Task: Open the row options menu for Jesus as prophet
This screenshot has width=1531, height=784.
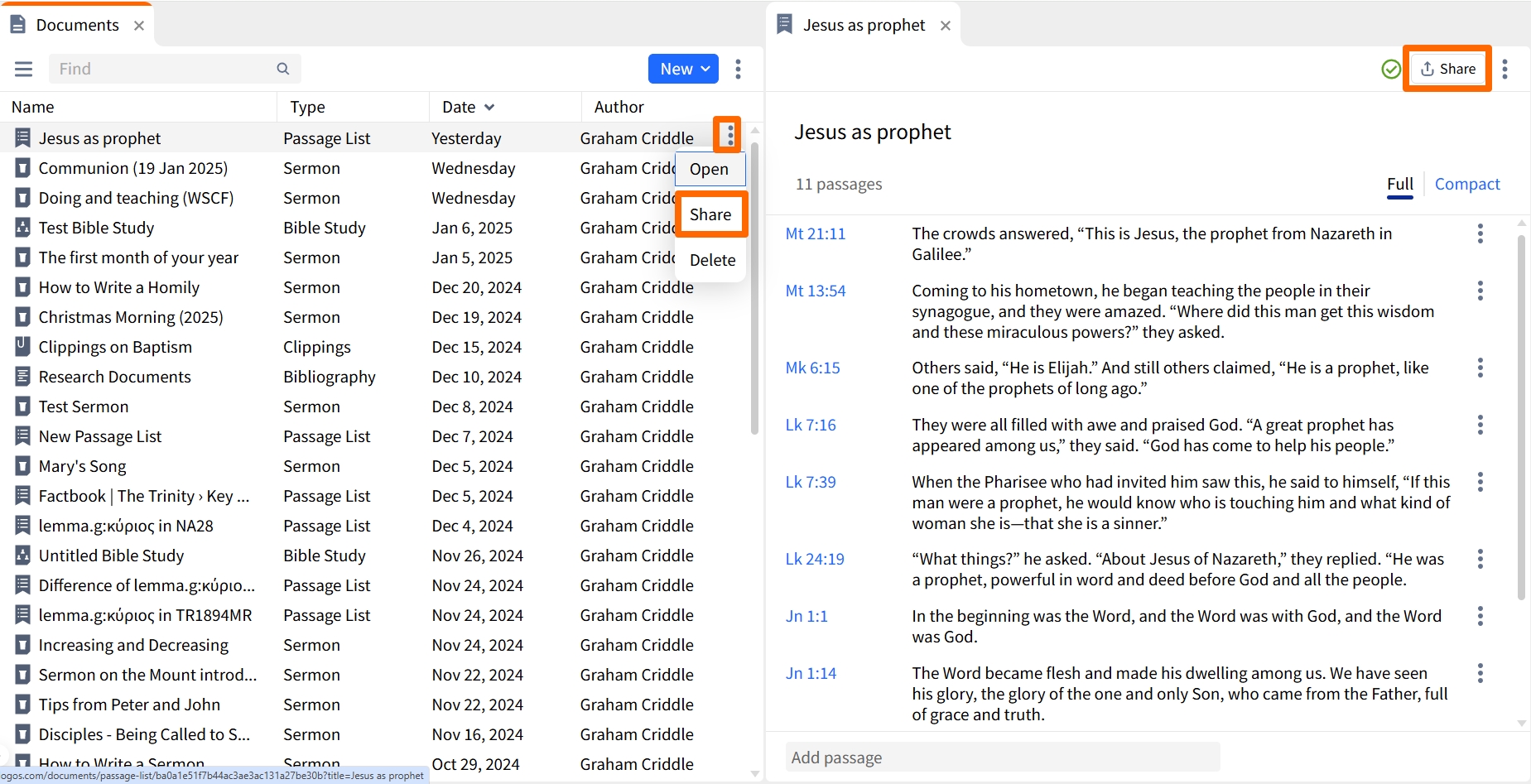Action: coord(729,134)
